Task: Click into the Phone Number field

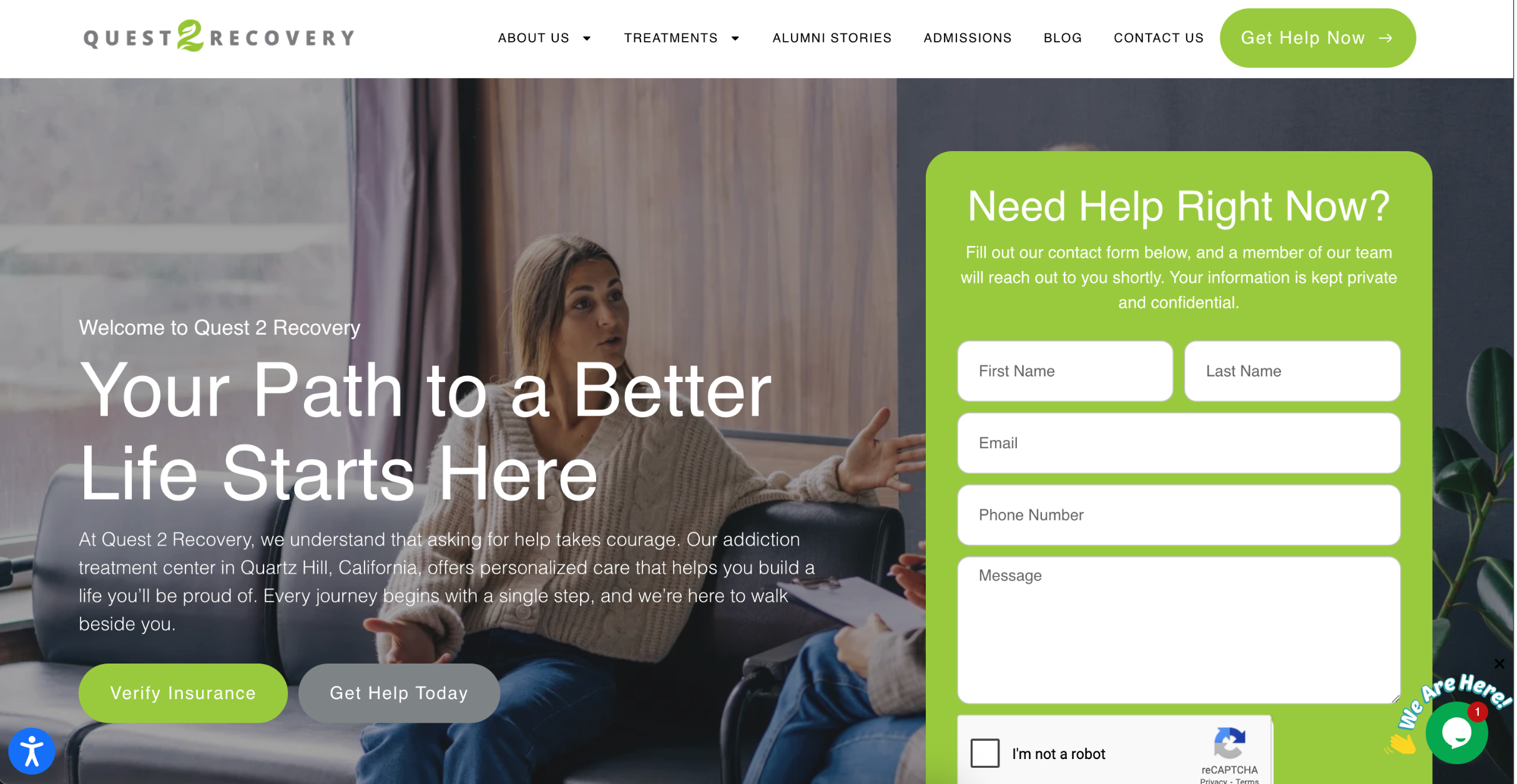Action: point(1179,515)
